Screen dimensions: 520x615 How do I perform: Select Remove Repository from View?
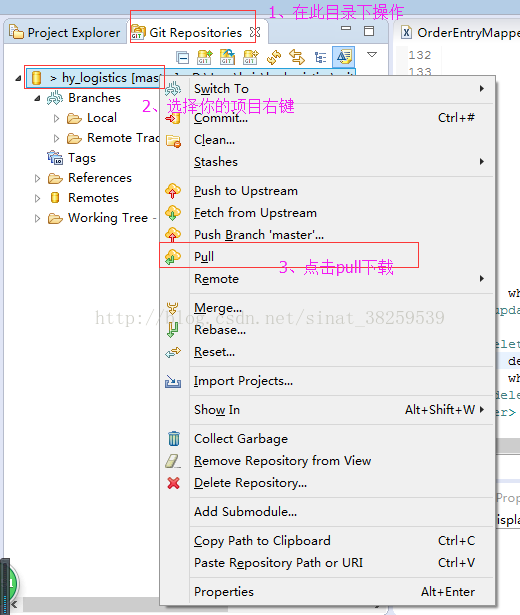[327, 460]
